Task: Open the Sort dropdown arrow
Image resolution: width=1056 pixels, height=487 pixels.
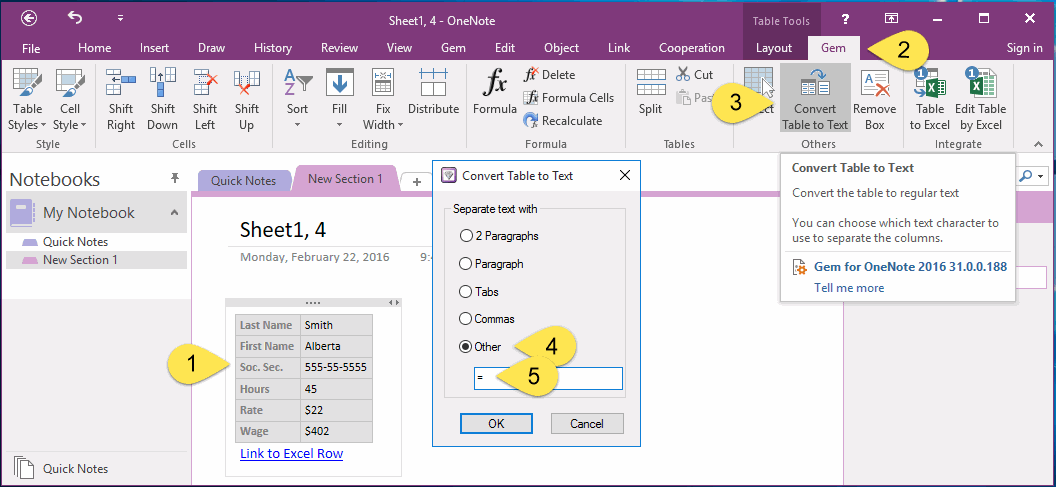Action: pyautogui.click(x=298, y=125)
